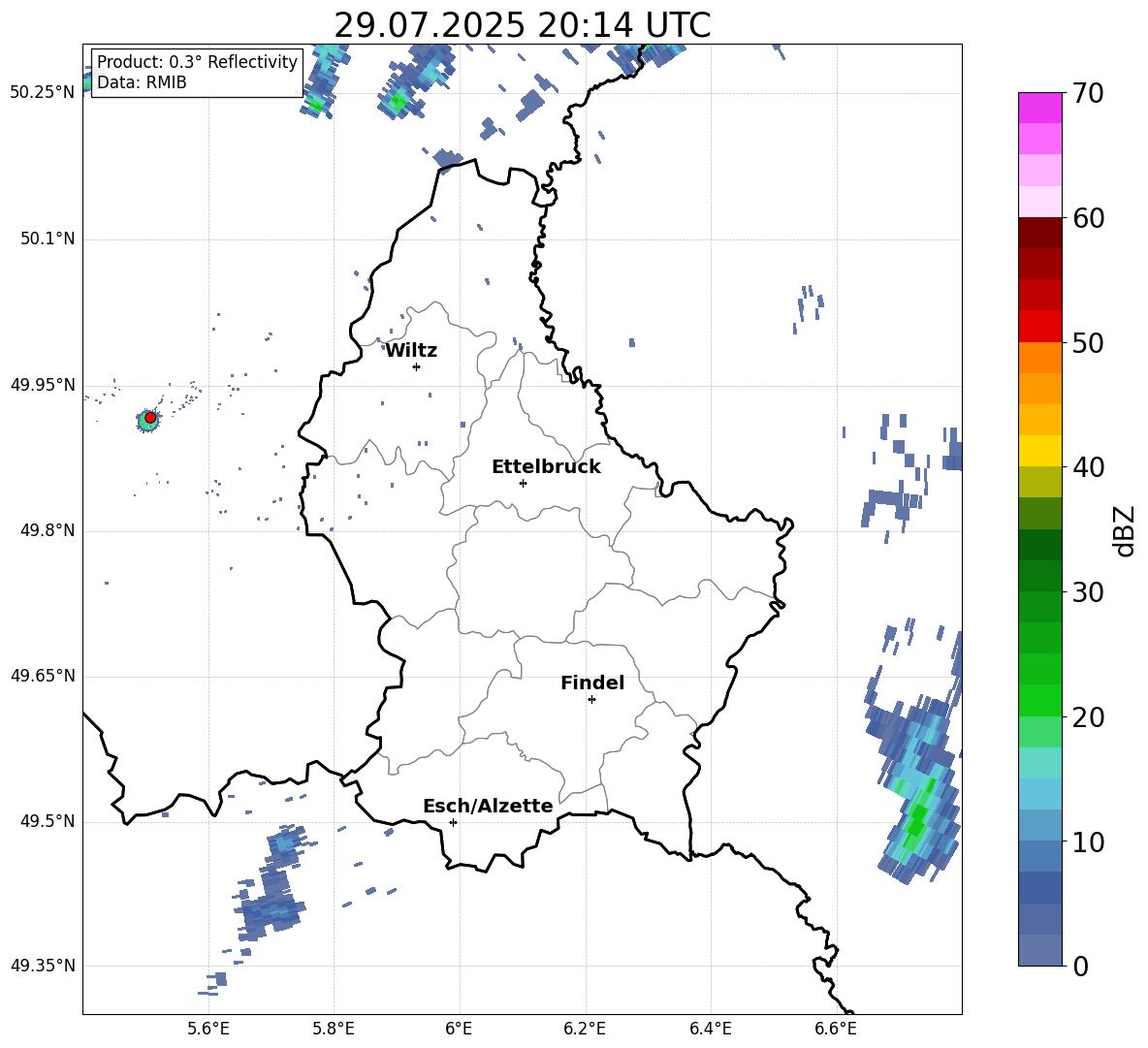Click the 6.6°E longitude label

point(836,1029)
